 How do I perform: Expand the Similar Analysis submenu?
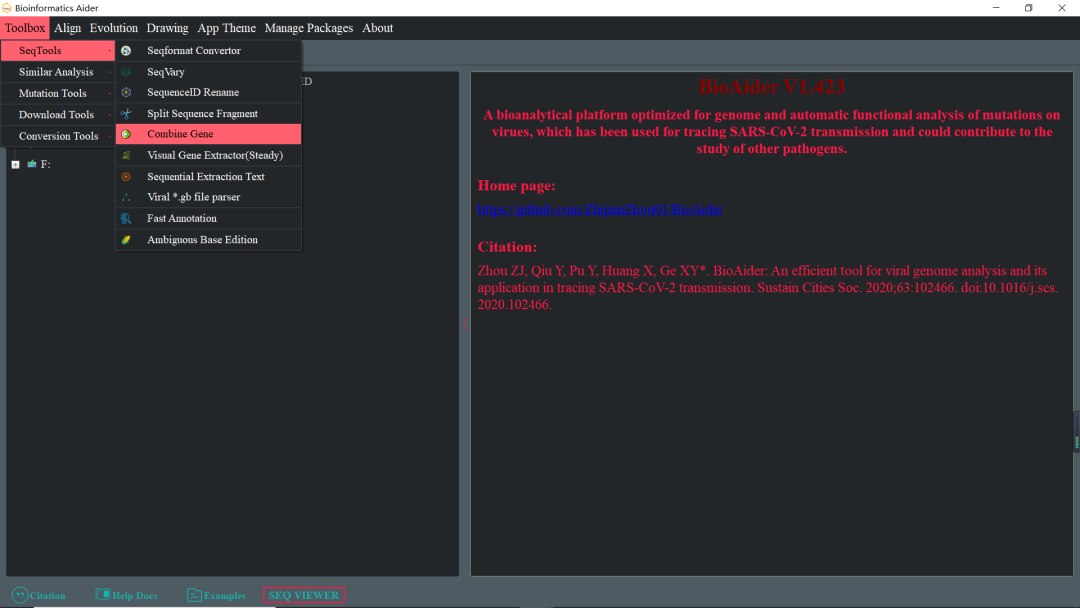click(x=58, y=72)
